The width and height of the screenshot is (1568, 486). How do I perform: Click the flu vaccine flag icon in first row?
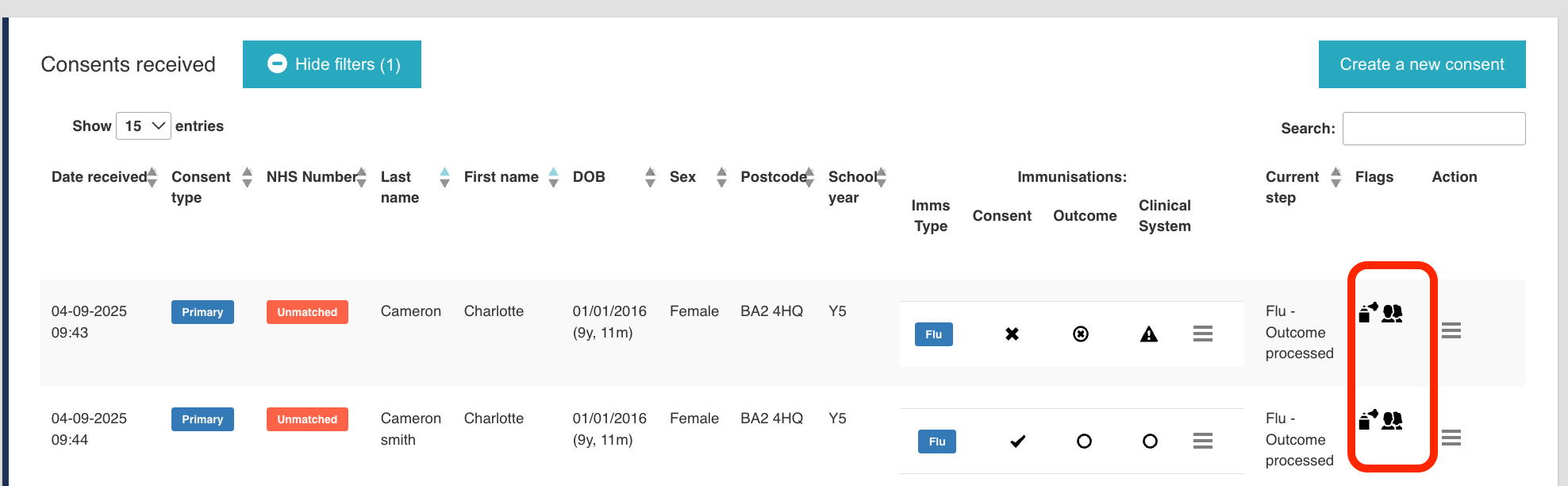tap(1368, 312)
